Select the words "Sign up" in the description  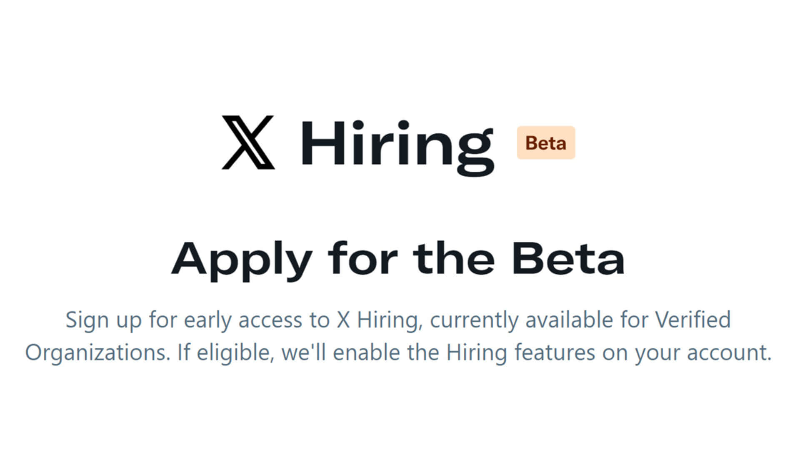pyautogui.click(x=100, y=321)
